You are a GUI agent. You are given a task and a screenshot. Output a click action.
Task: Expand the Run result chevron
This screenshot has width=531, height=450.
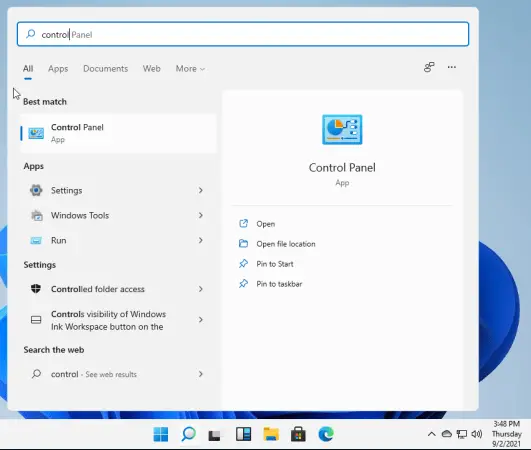[x=200, y=240]
